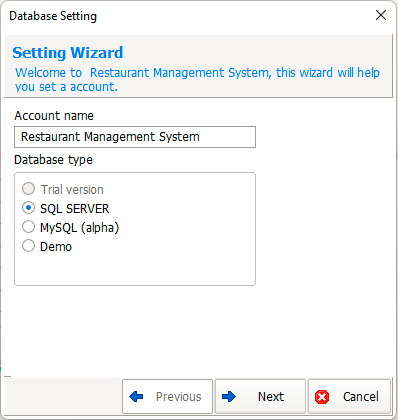Click the MySQL (alpha) label text
Screen dimensions: 398x420
click(x=79, y=228)
